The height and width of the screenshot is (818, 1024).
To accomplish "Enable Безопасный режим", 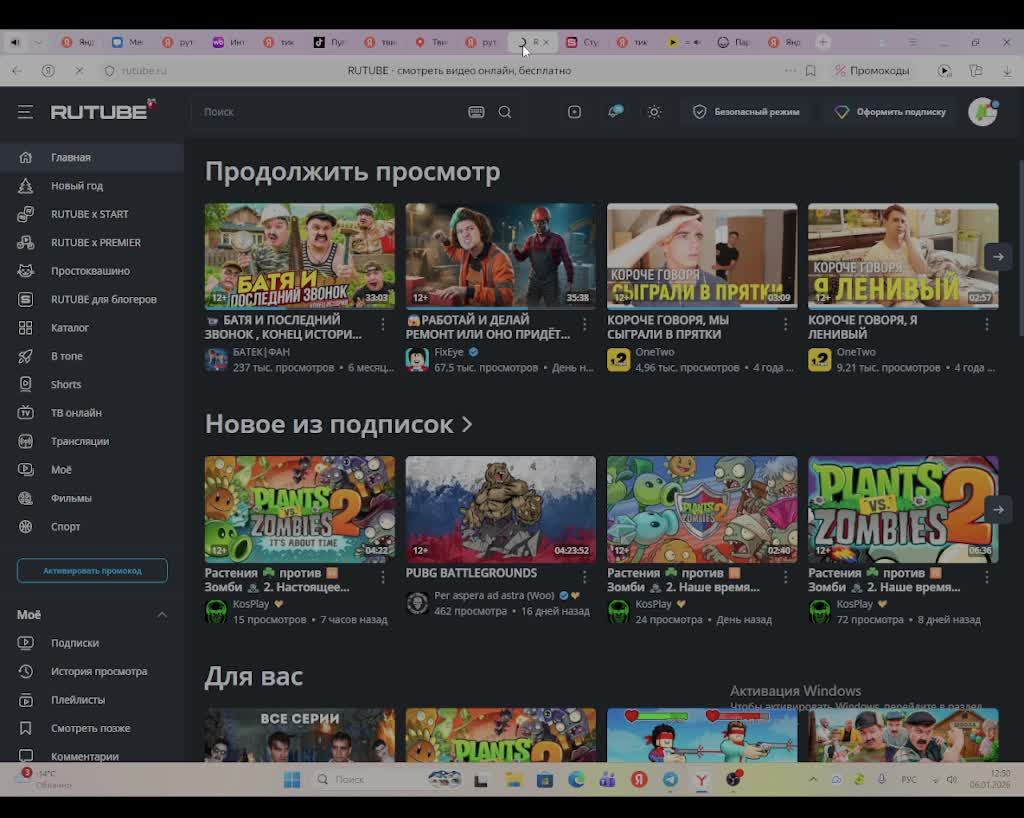I will [746, 112].
